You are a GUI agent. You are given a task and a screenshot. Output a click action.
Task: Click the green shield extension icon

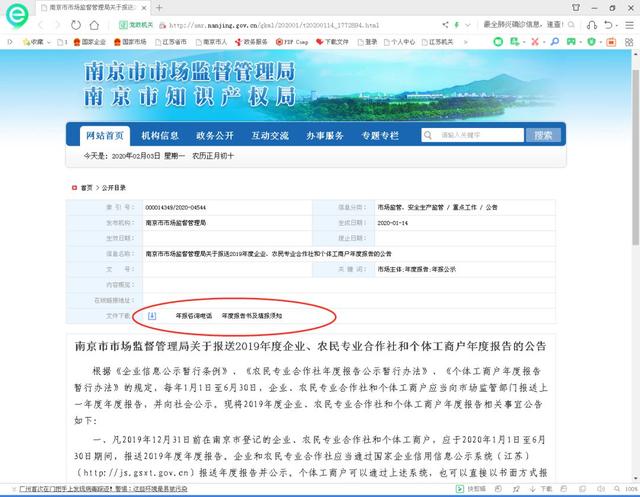pyautogui.click(x=591, y=42)
